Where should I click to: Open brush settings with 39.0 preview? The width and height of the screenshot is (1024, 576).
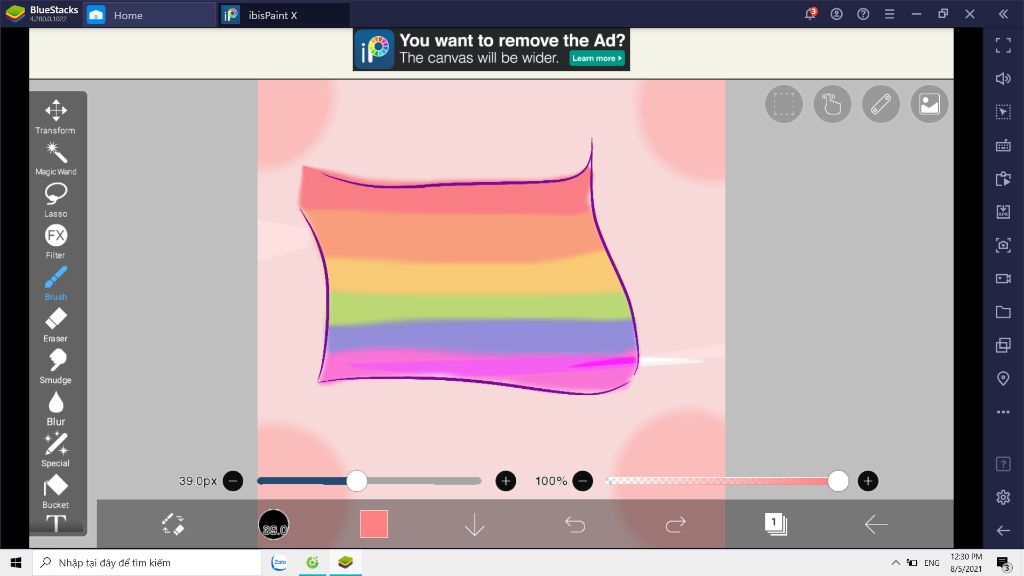(x=274, y=524)
